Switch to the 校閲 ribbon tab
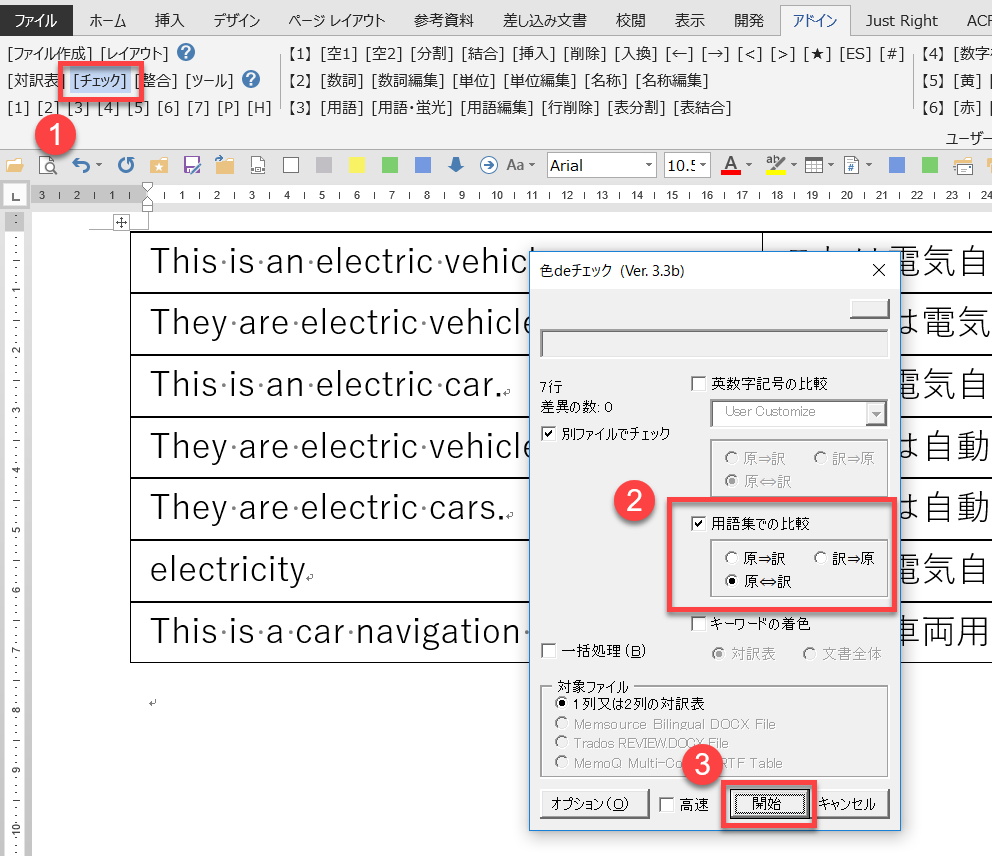The image size is (992, 856). click(630, 20)
